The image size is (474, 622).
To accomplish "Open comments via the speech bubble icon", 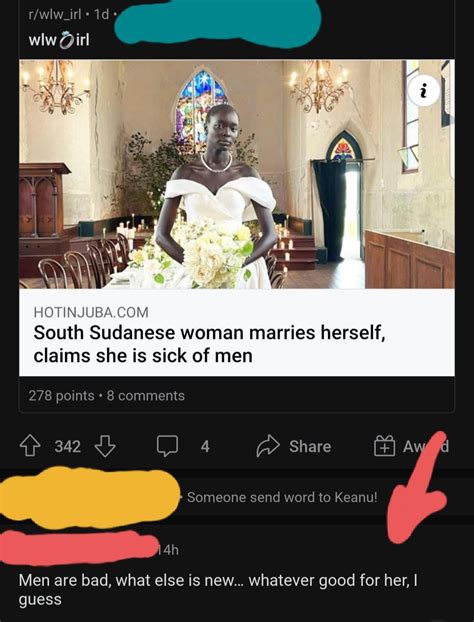I will [x=167, y=447].
